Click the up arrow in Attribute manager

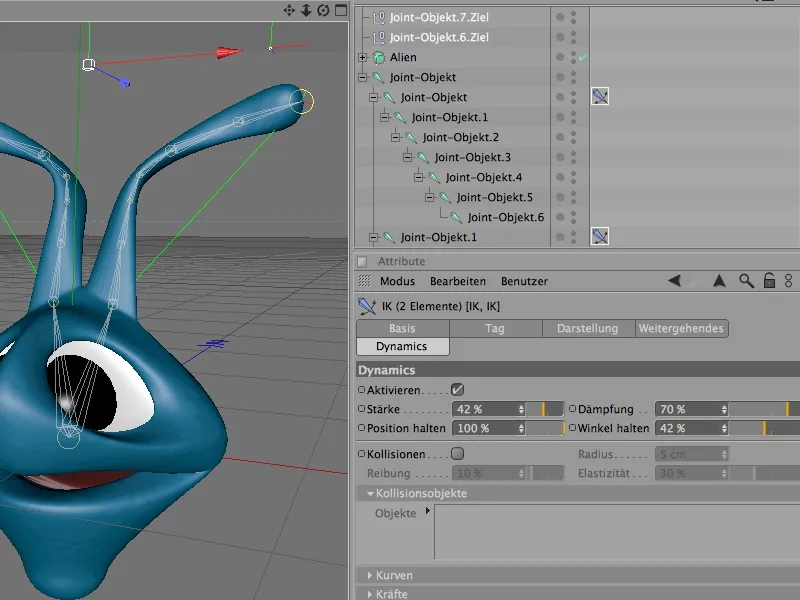pos(719,281)
